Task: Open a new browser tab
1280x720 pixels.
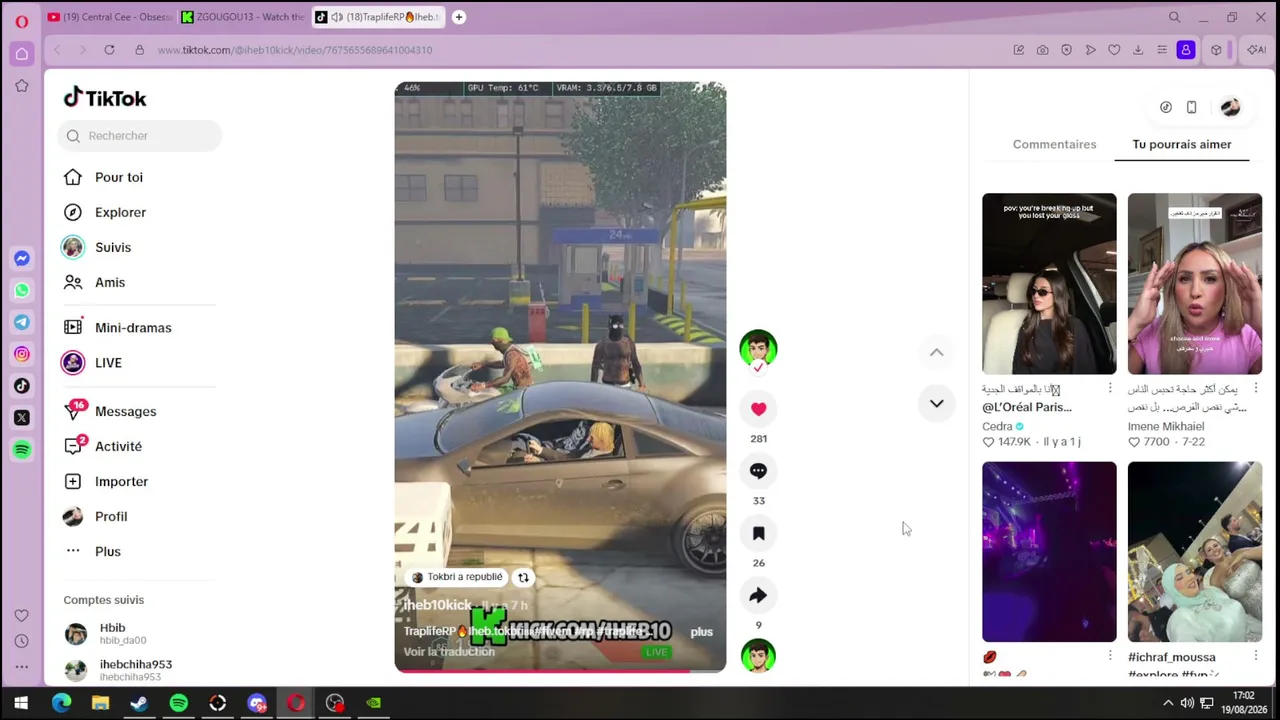Action: [458, 17]
